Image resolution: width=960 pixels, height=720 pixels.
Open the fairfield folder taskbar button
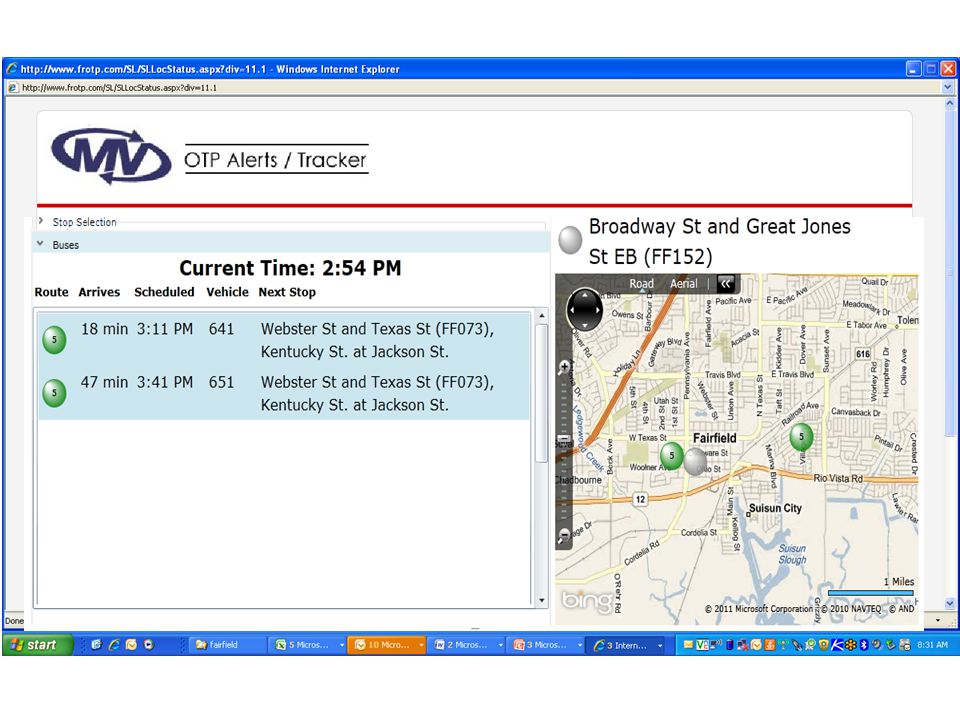(x=227, y=645)
